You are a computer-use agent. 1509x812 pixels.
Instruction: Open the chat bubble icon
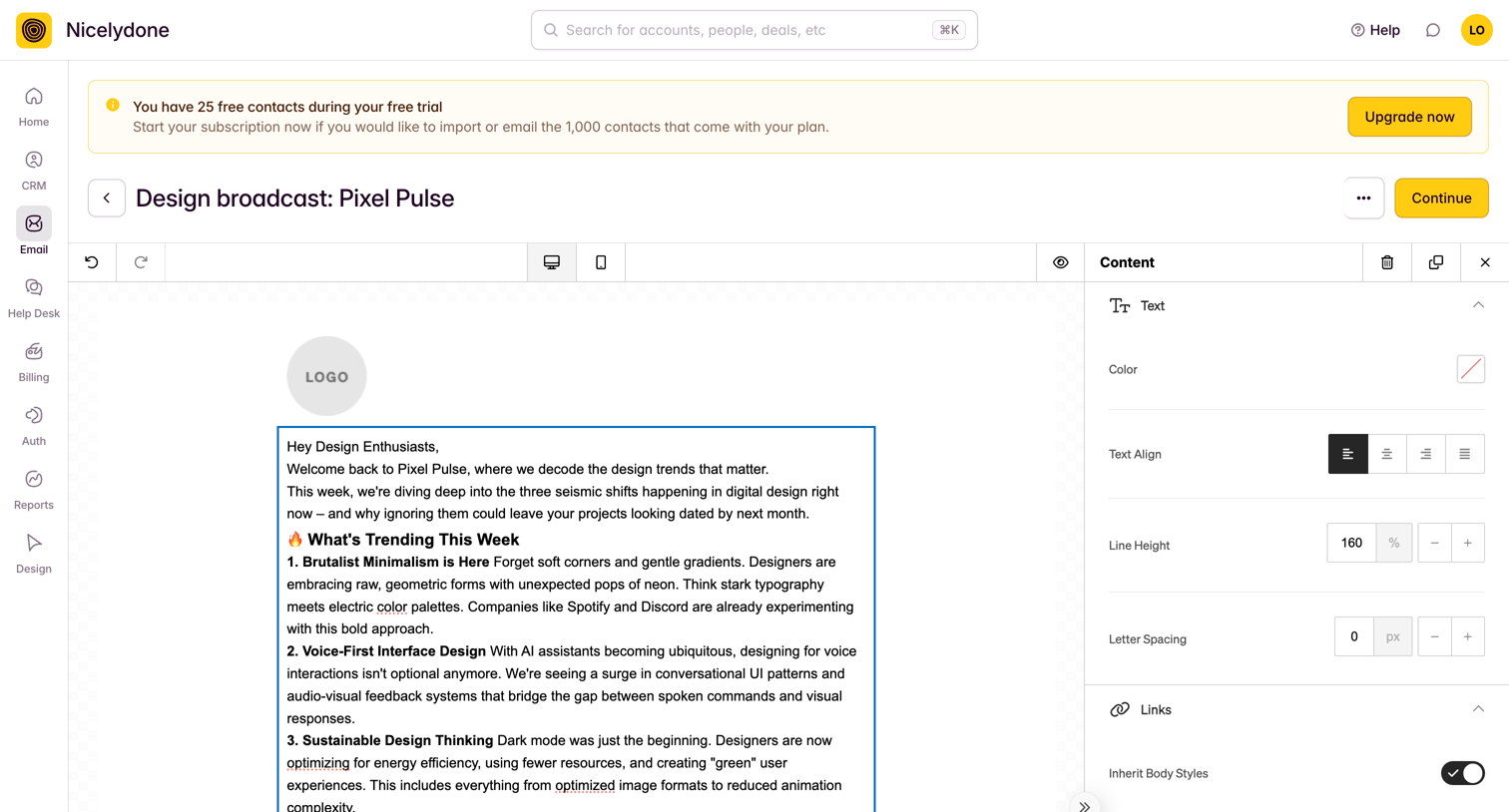[x=1433, y=30]
